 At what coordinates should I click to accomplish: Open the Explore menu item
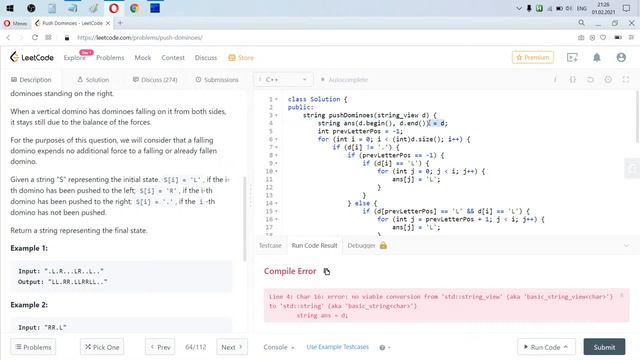pos(75,58)
